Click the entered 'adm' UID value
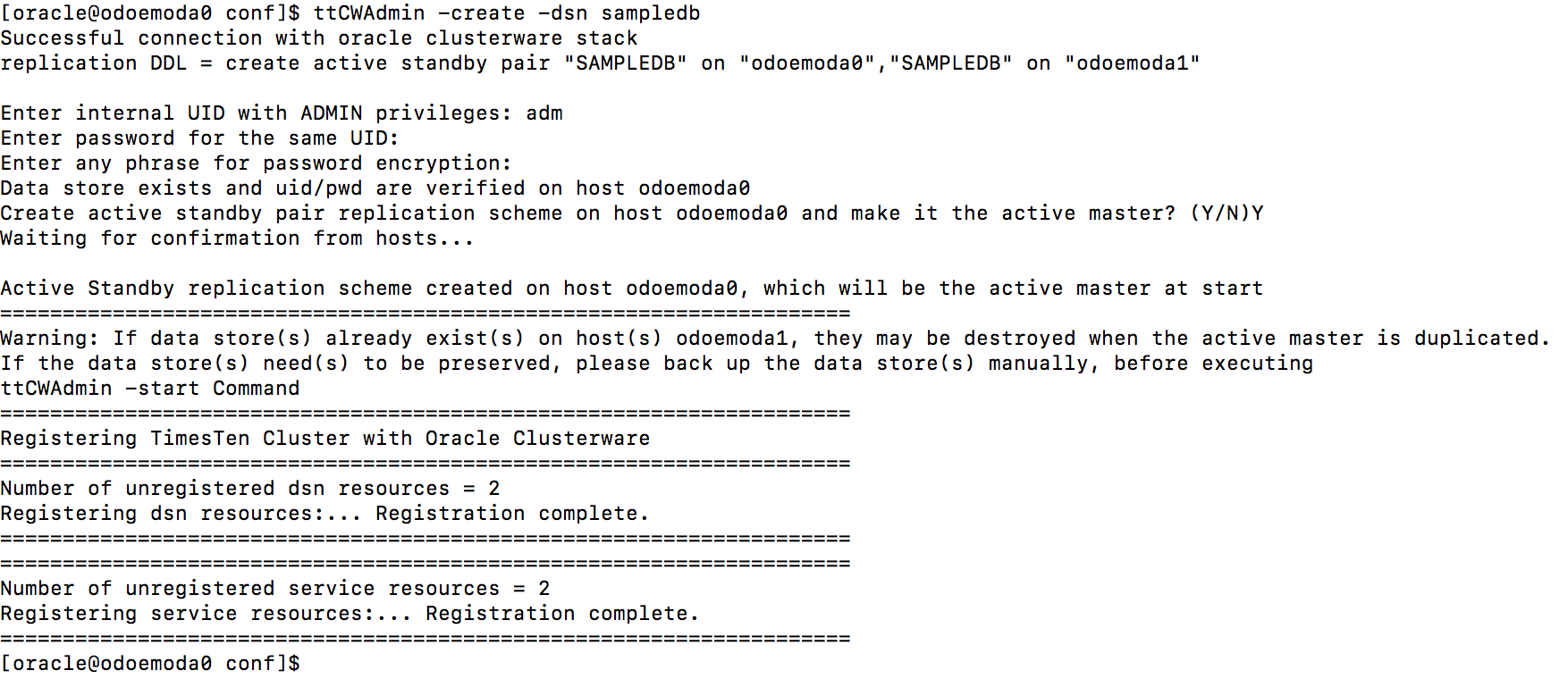 pos(544,113)
